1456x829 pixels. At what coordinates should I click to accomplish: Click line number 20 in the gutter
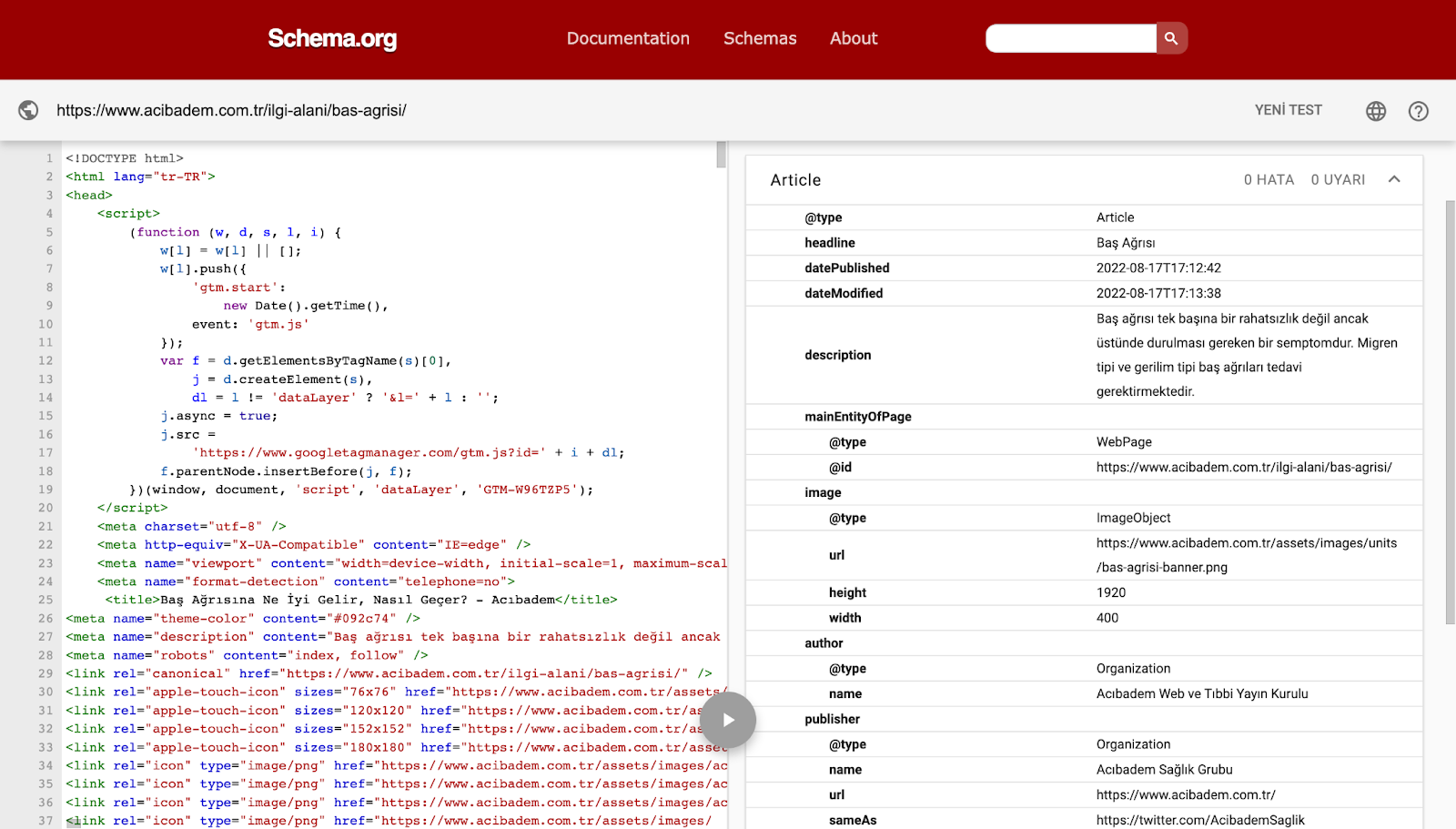[45, 508]
